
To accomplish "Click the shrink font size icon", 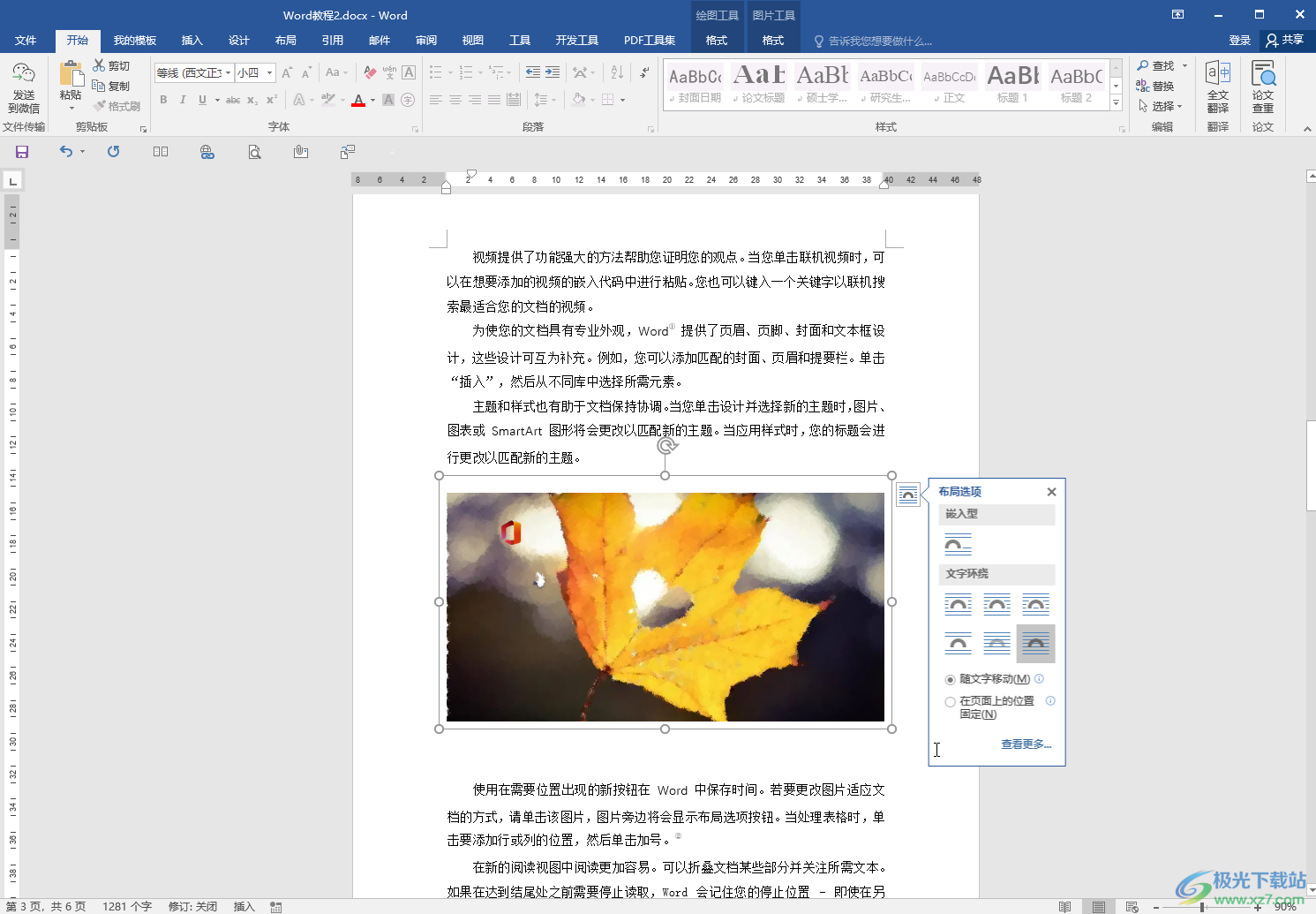I will coord(306,72).
